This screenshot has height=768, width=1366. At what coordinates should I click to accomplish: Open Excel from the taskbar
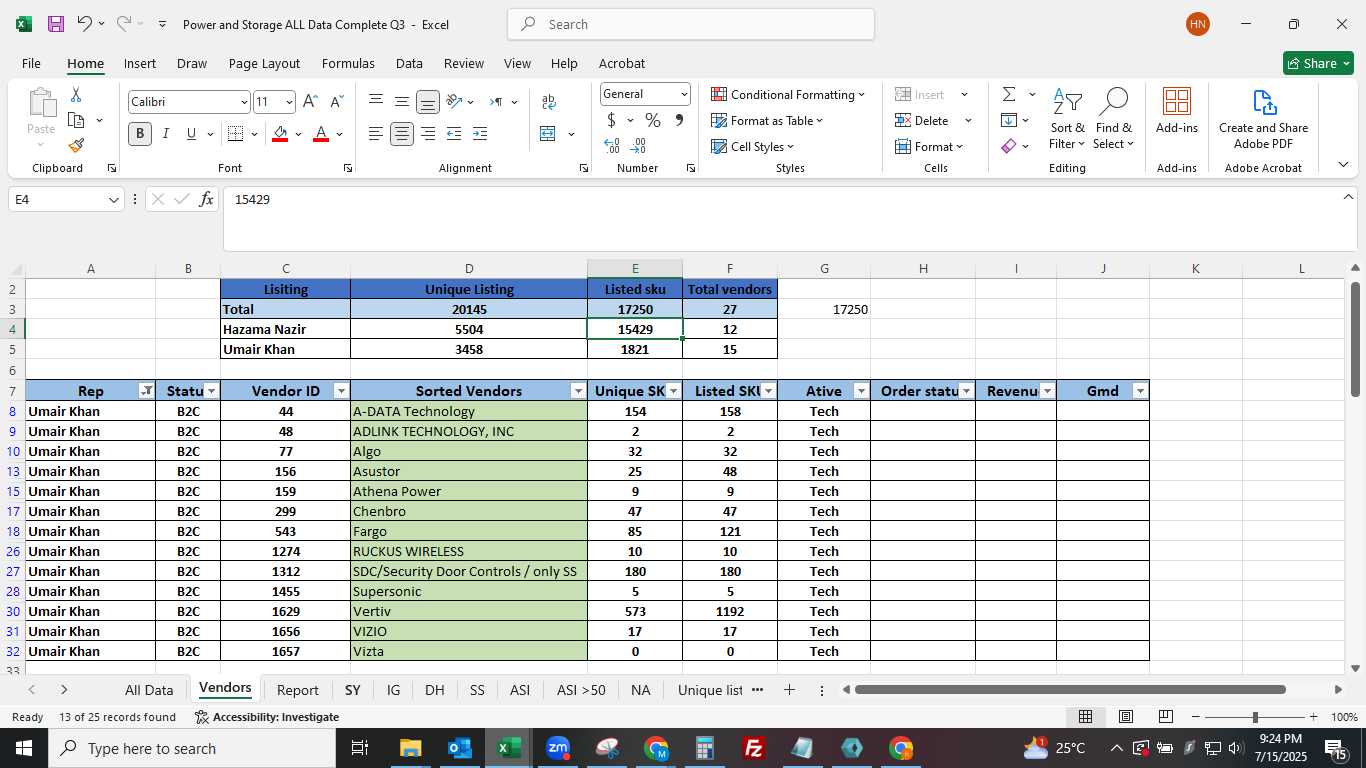(508, 748)
